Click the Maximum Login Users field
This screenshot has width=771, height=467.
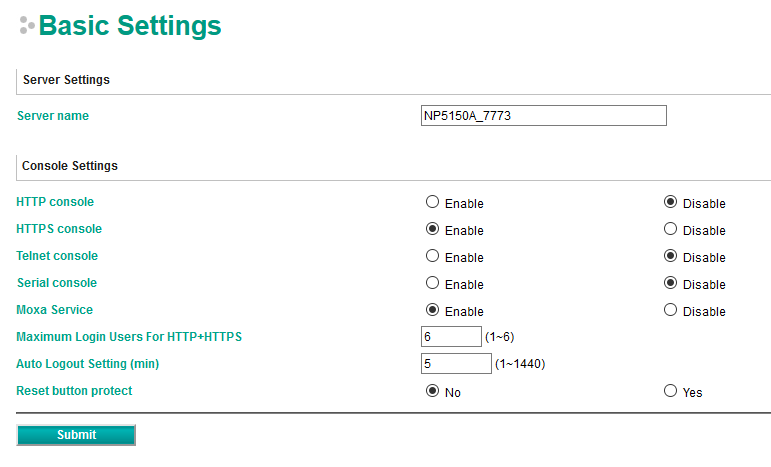(451, 337)
